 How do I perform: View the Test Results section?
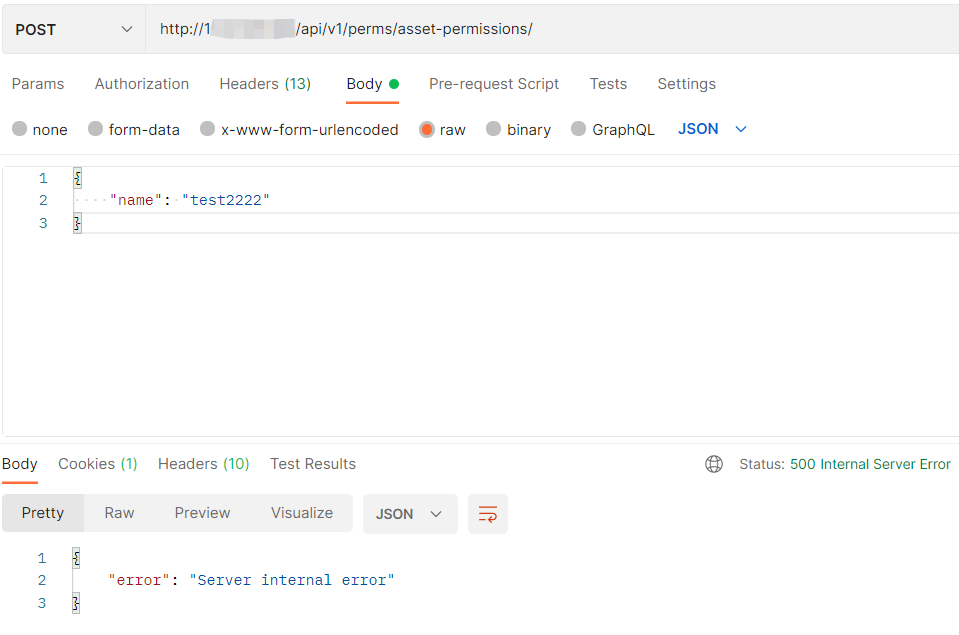point(312,463)
